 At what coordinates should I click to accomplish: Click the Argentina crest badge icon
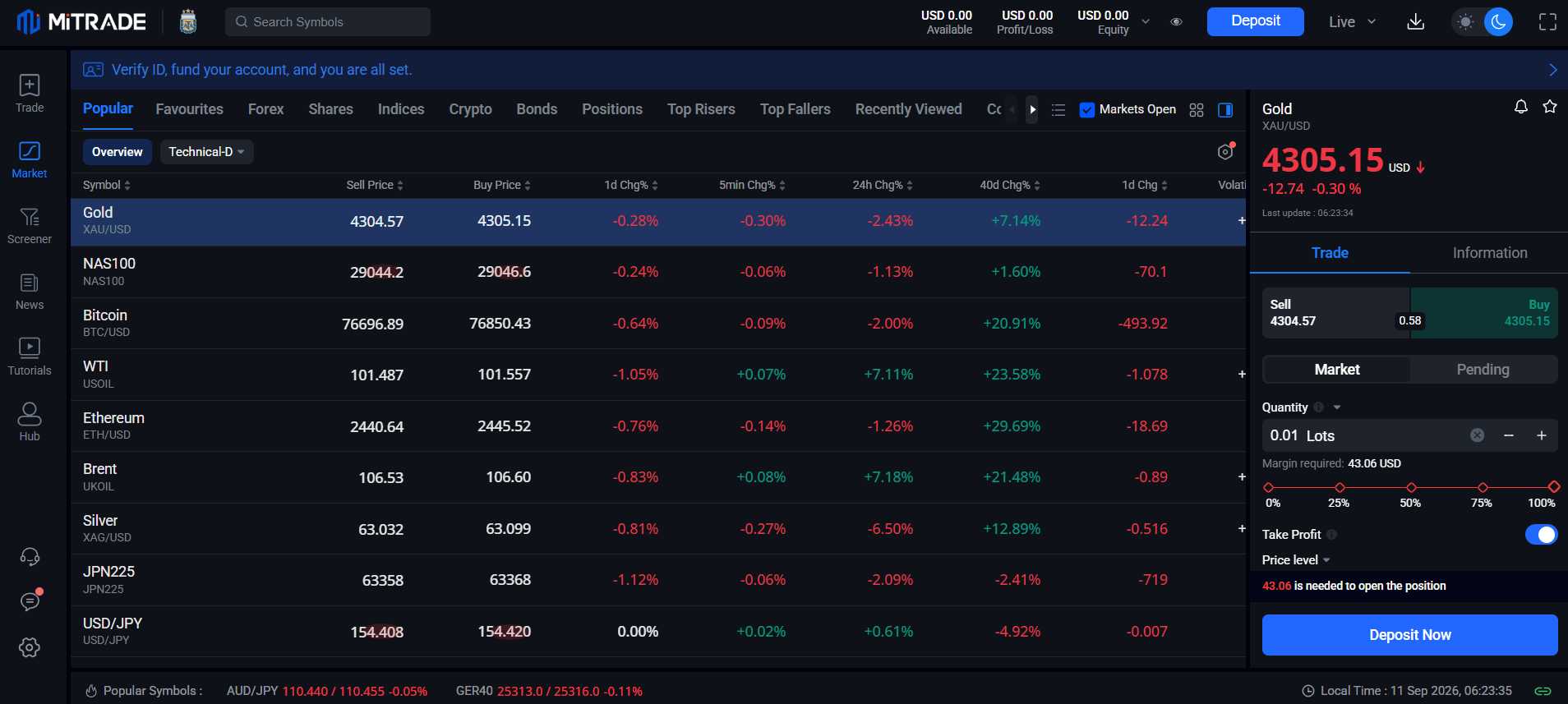pos(188,22)
